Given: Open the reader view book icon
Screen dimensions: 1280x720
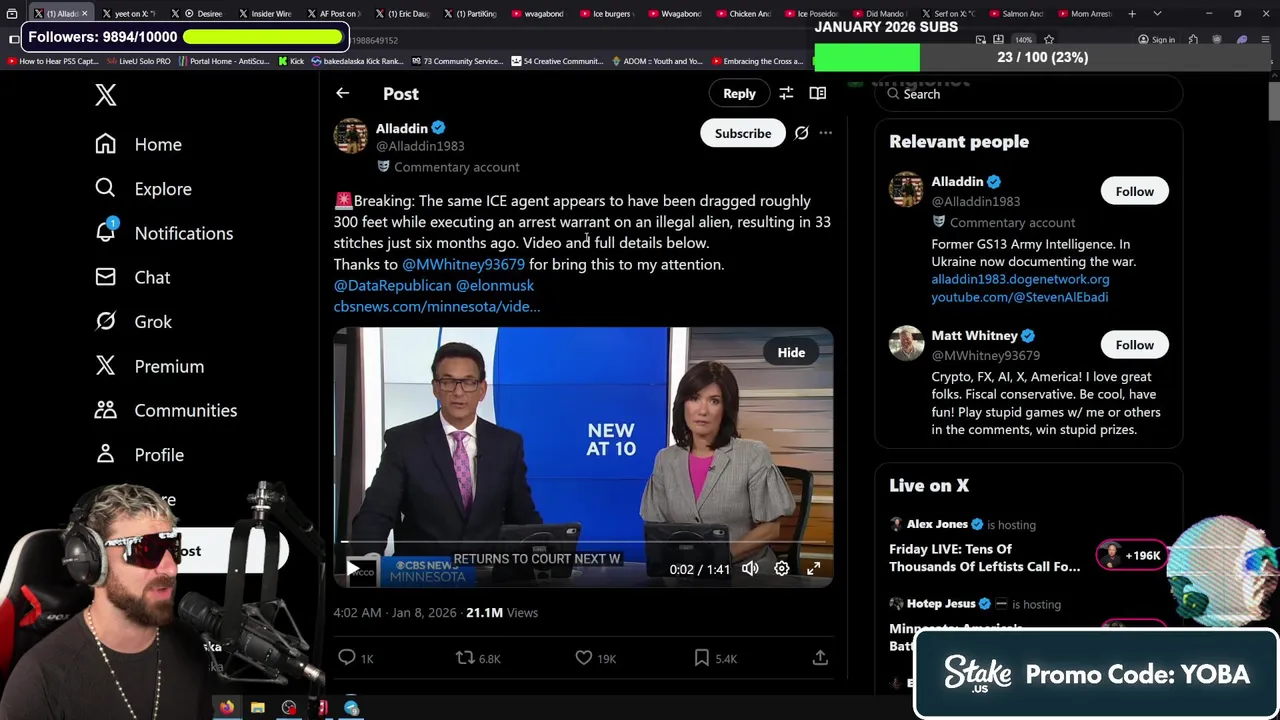Looking at the screenshot, I should tap(817, 93).
